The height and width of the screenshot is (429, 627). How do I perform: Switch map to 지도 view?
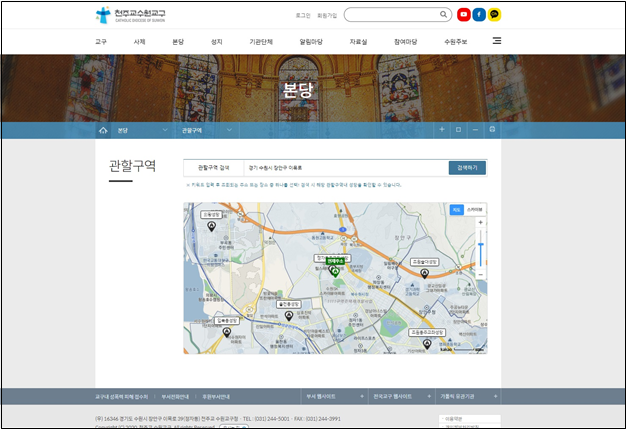pos(456,210)
